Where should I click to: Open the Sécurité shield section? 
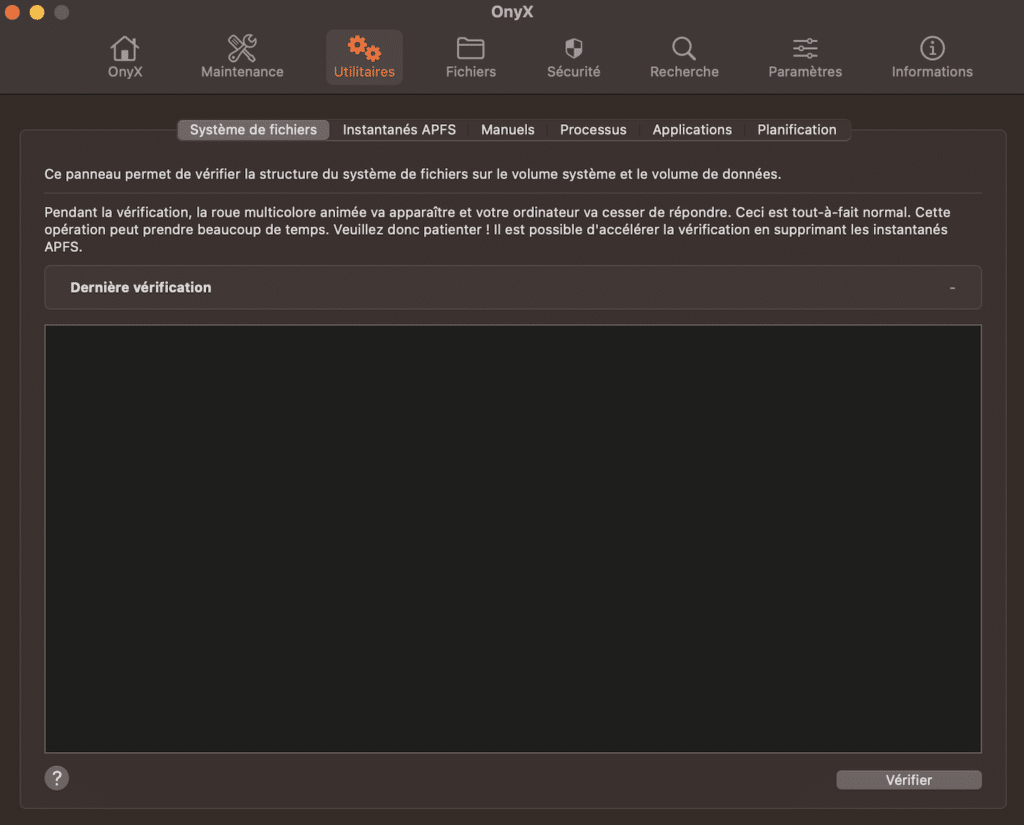573,57
